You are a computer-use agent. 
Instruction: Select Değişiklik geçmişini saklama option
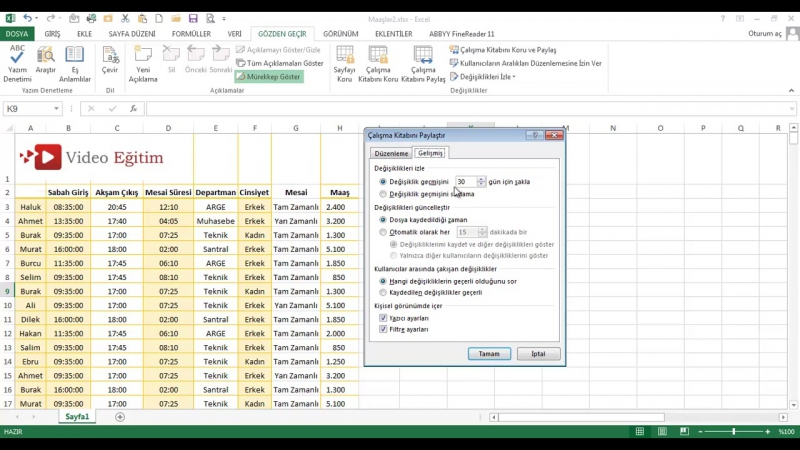click(383, 194)
